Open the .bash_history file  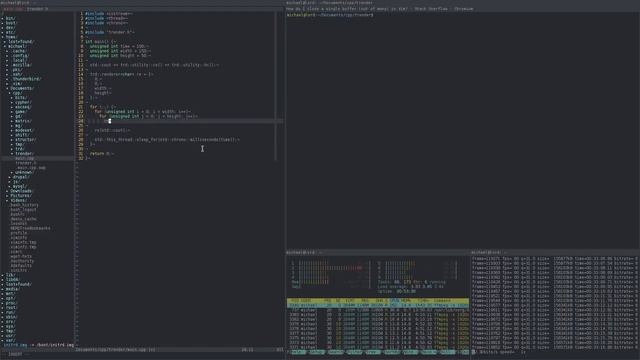click(24, 205)
